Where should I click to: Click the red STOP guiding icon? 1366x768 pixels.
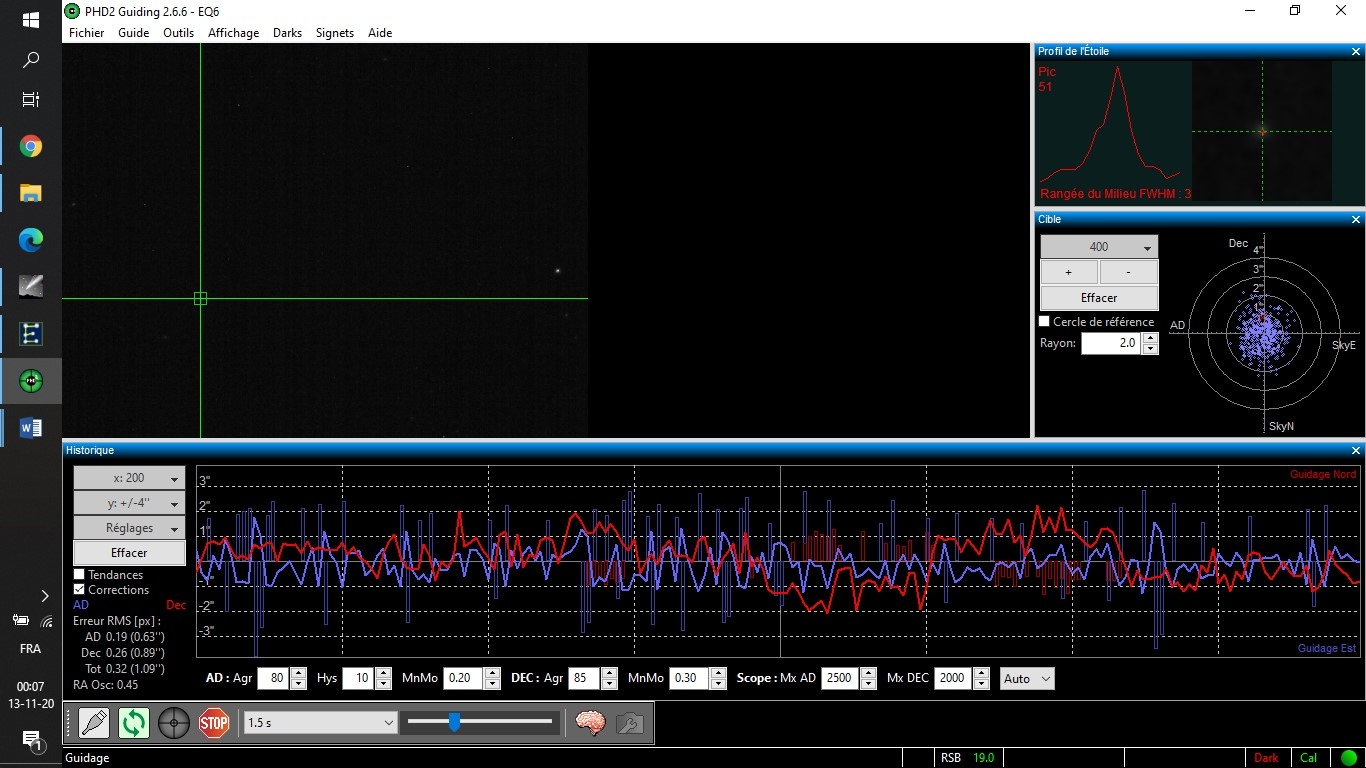tap(214, 722)
